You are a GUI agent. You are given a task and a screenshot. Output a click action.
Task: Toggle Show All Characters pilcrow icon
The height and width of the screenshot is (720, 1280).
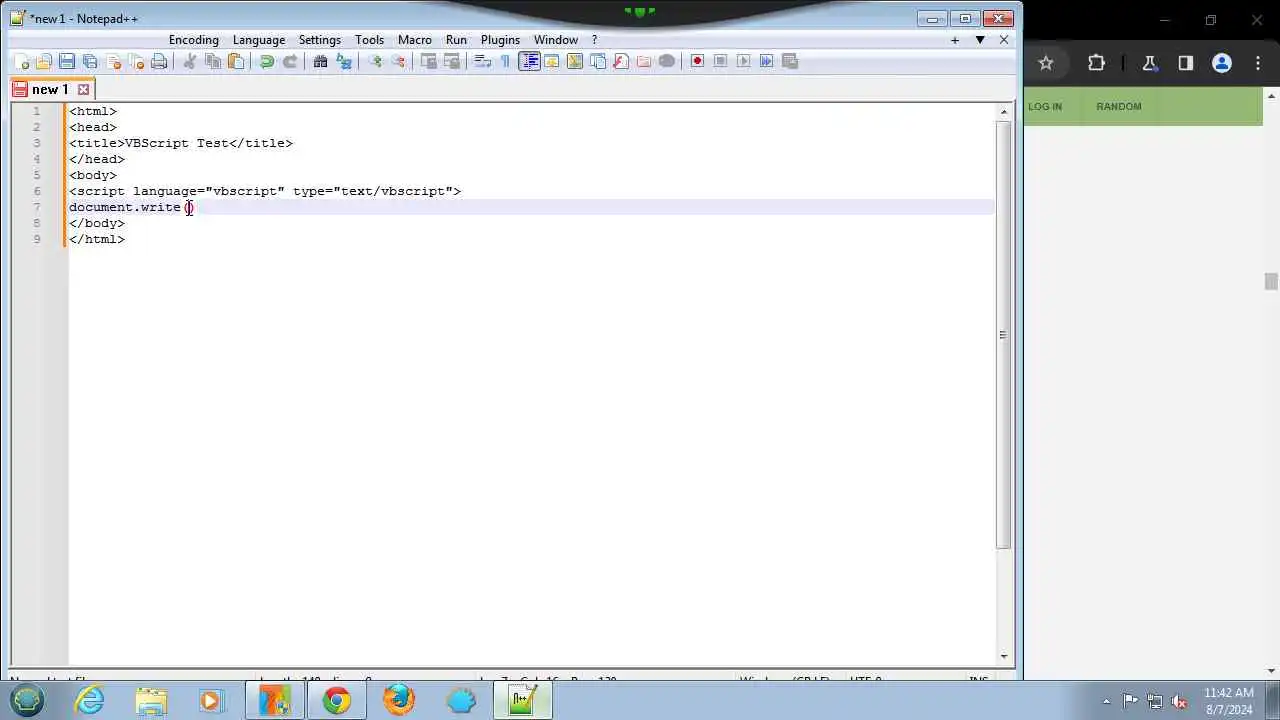505,61
